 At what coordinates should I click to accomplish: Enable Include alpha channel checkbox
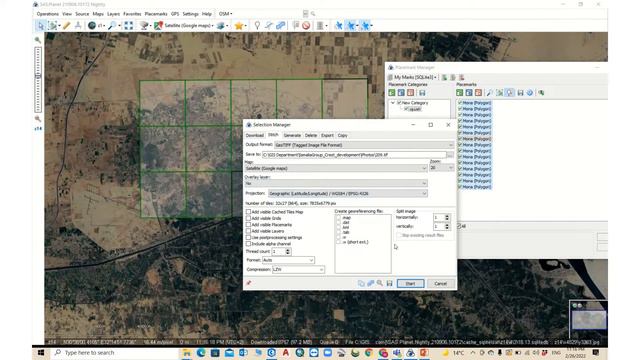tap(248, 244)
